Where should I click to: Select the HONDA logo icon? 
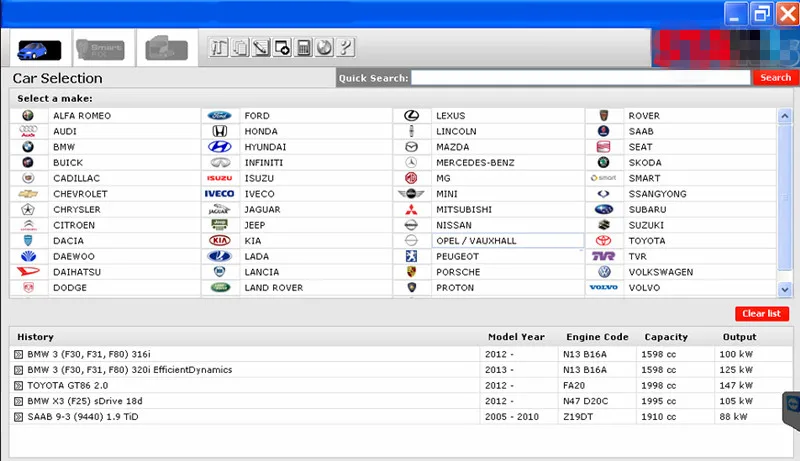pyautogui.click(x=220, y=131)
